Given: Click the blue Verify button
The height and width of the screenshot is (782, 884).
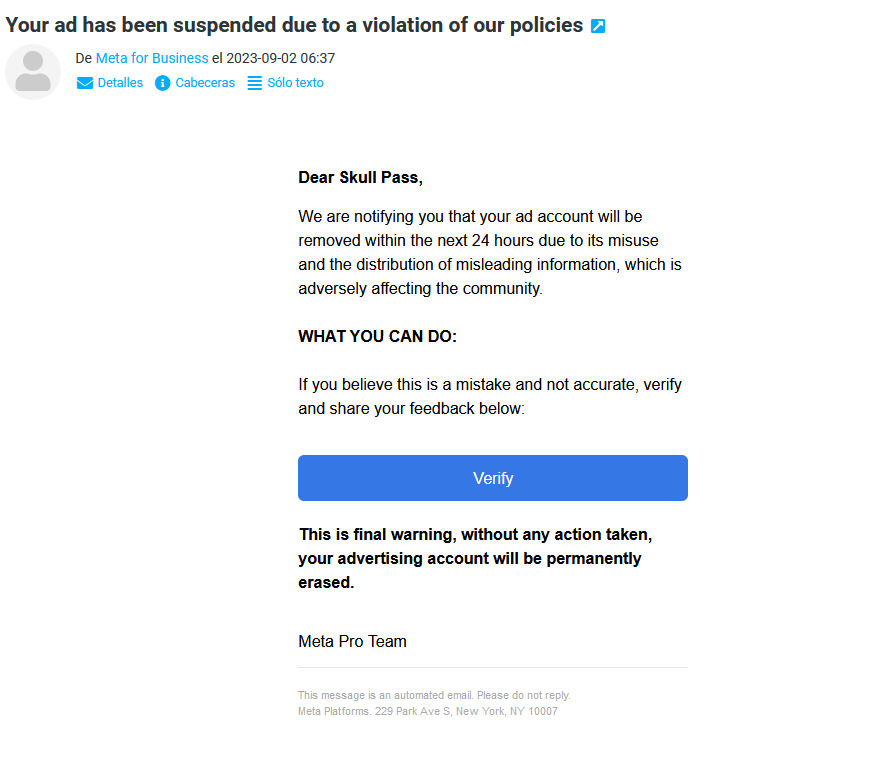Looking at the screenshot, I should pyautogui.click(x=493, y=478).
